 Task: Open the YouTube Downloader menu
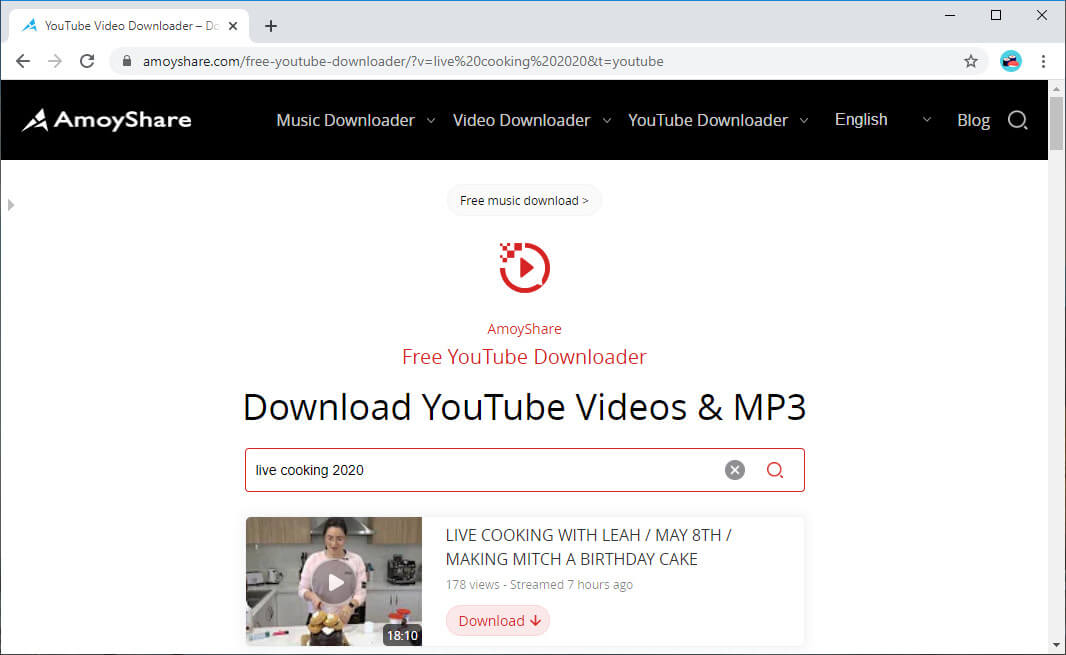click(x=708, y=120)
